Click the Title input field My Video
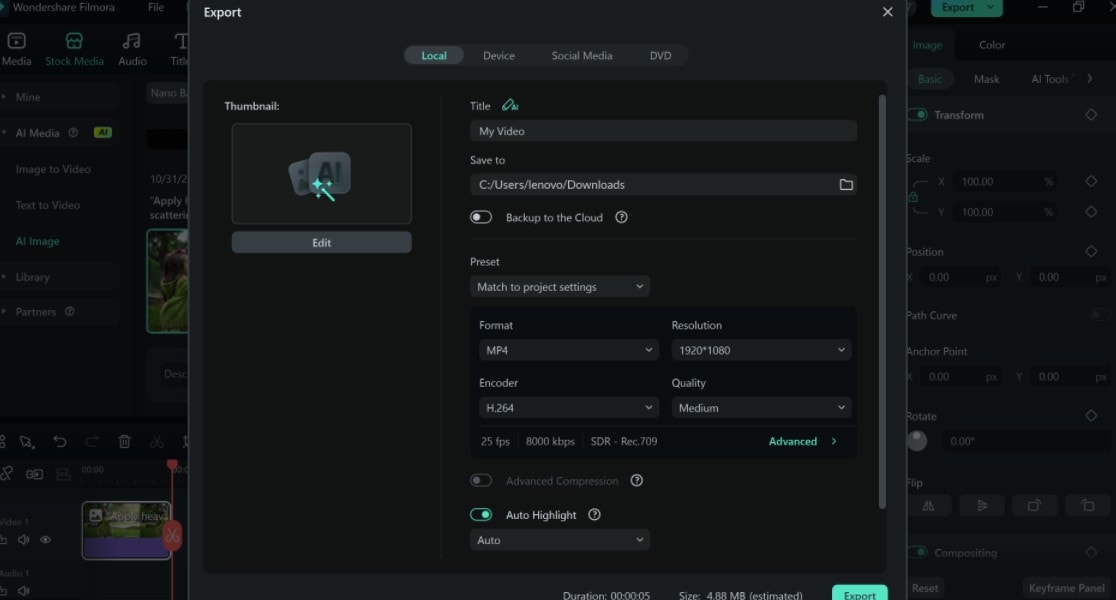Viewport: 1116px width, 600px height. pos(663,131)
